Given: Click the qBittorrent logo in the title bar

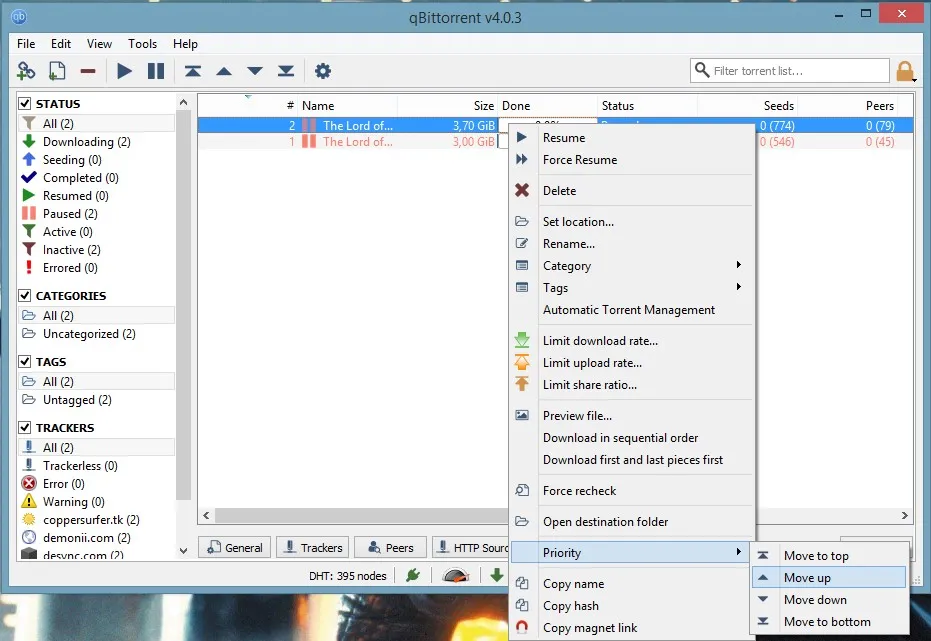Looking at the screenshot, I should [x=19, y=17].
